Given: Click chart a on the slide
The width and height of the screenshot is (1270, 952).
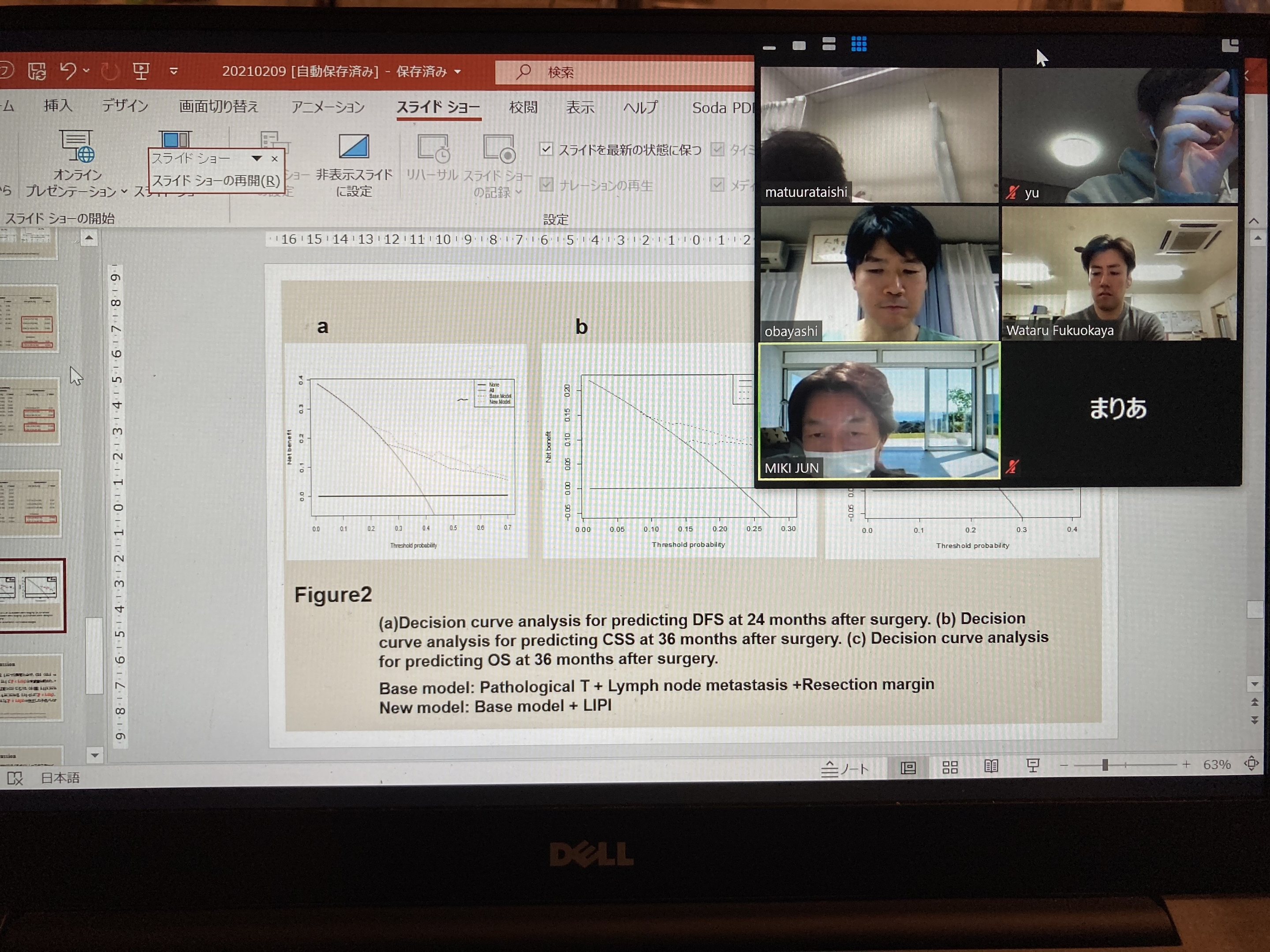Looking at the screenshot, I should (x=406, y=451).
